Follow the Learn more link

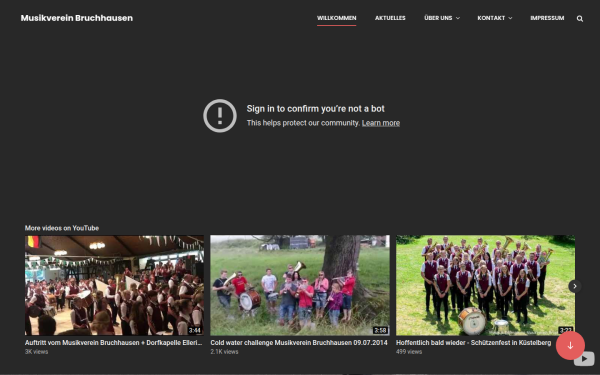pos(381,123)
